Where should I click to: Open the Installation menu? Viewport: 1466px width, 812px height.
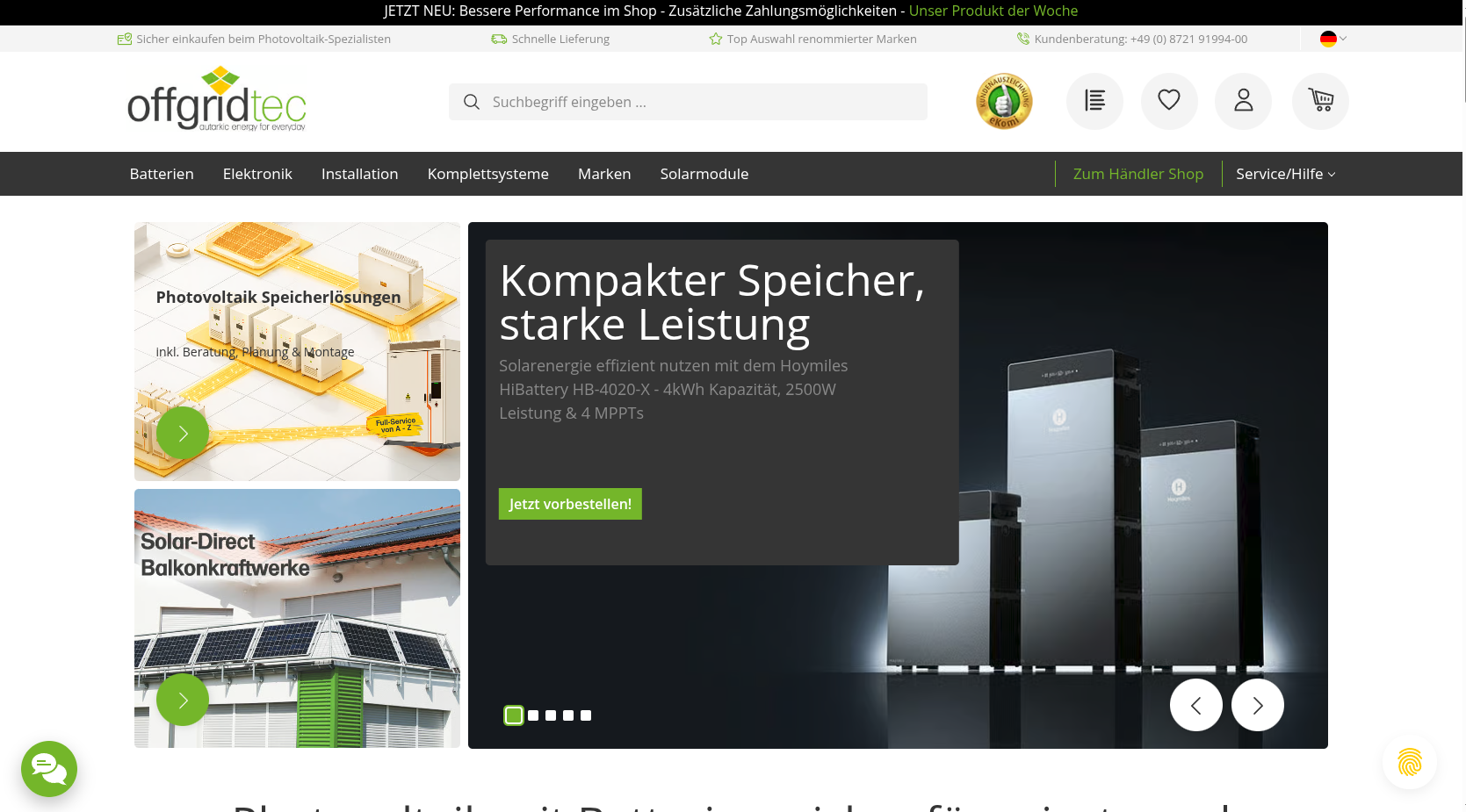[360, 174]
